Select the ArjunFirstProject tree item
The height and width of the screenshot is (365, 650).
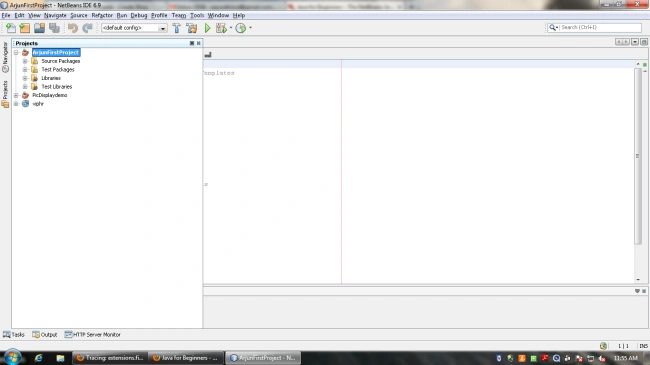click(x=56, y=52)
